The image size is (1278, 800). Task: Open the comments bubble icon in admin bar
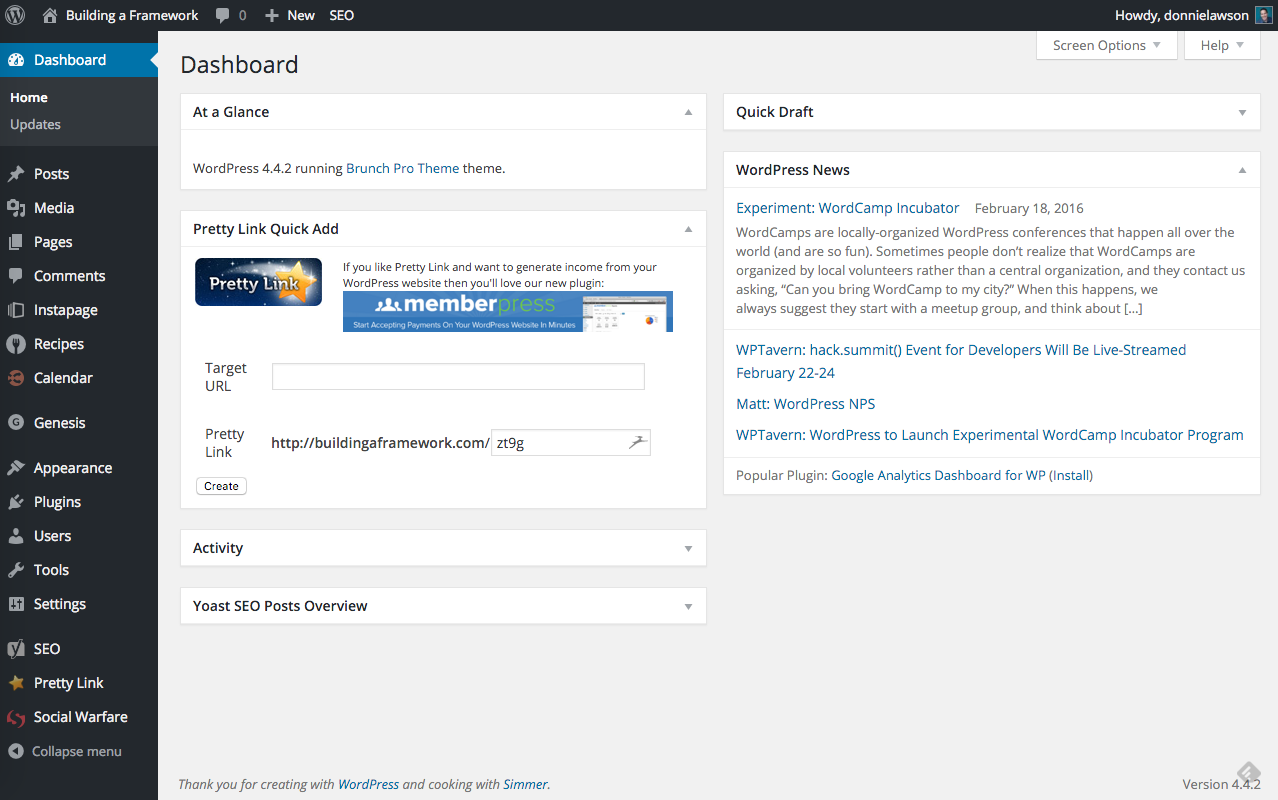tap(223, 16)
